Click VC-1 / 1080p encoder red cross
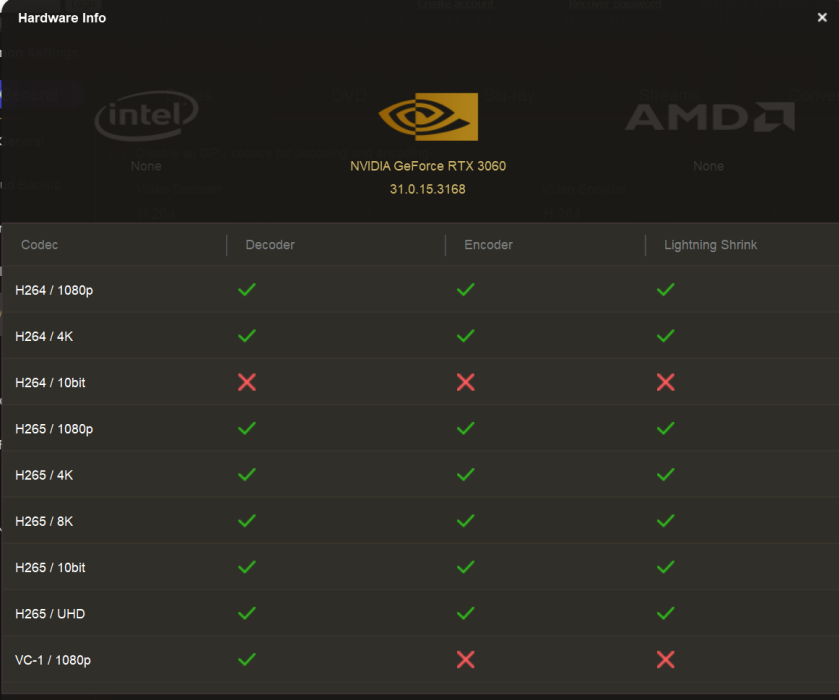839x700 pixels. [x=465, y=659]
